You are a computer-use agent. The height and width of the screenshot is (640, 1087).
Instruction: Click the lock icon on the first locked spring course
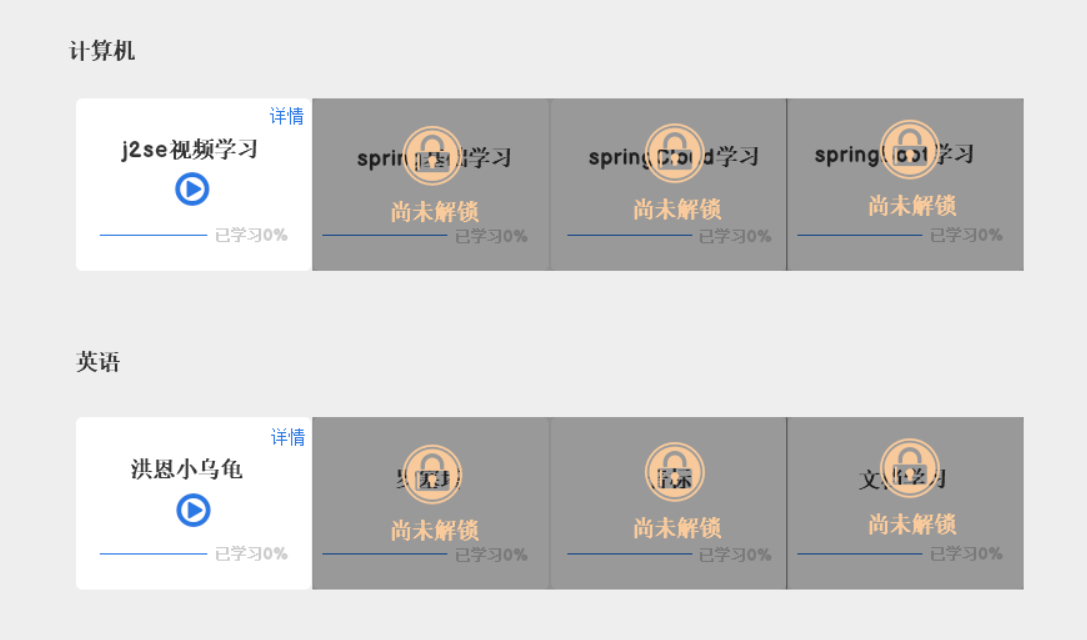tap(433, 156)
